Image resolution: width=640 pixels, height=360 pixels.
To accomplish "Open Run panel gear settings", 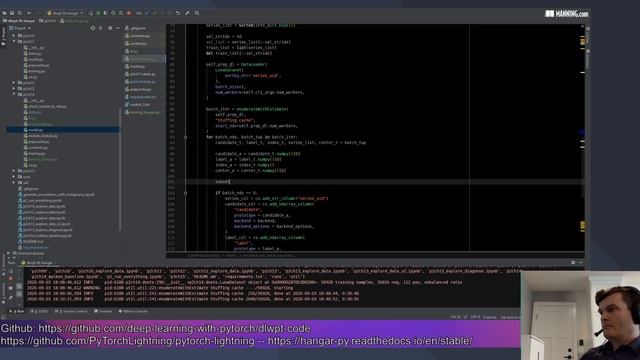I will pyautogui.click(x=573, y=262).
